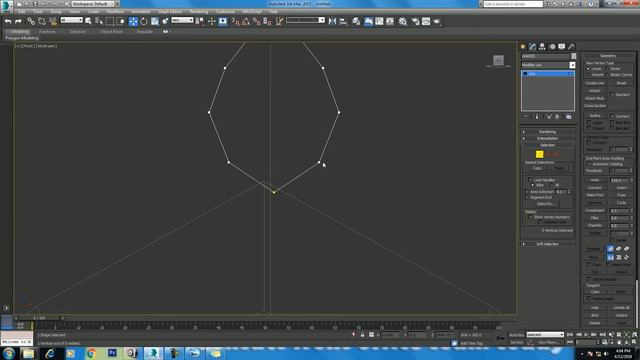Screen dimensions: 640x360
Task: Enable Automatic Welding checkbox
Action: pos(589,164)
